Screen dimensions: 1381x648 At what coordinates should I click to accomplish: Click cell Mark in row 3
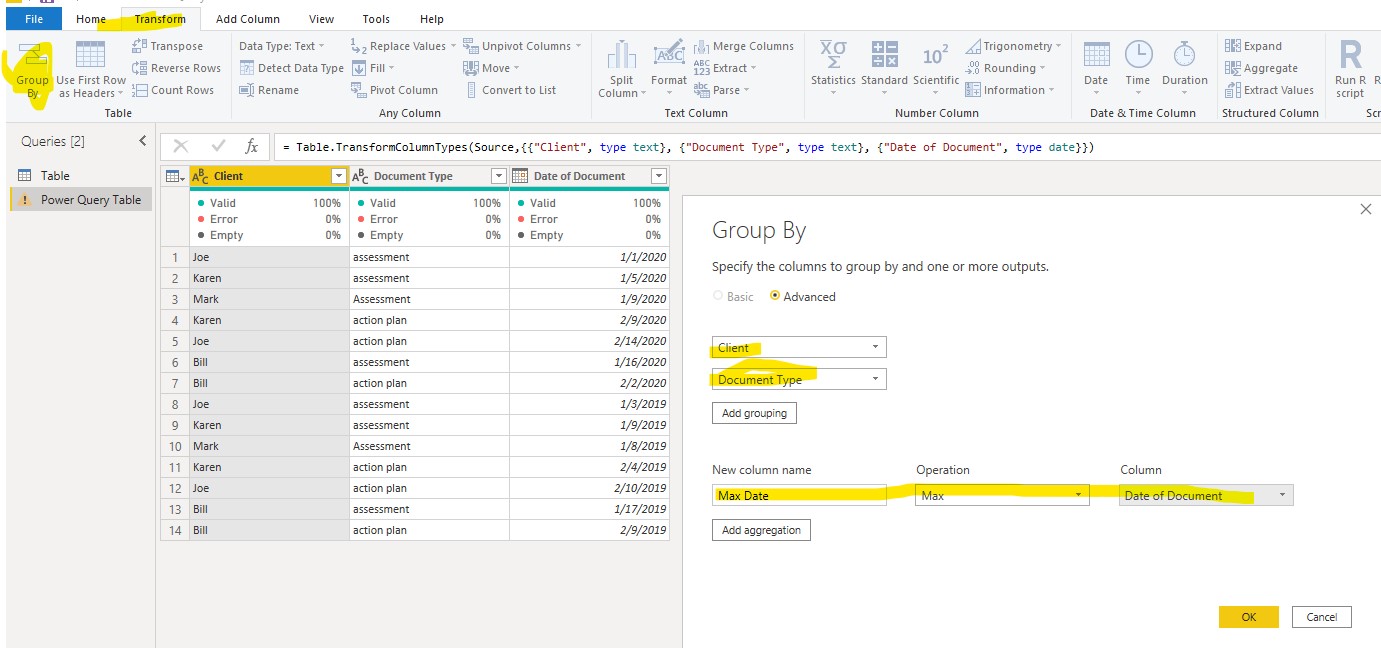click(x=268, y=299)
